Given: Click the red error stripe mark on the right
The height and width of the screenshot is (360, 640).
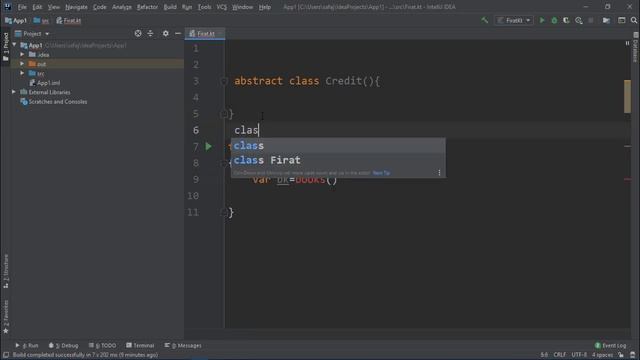Looking at the screenshot, I should coord(628,179).
